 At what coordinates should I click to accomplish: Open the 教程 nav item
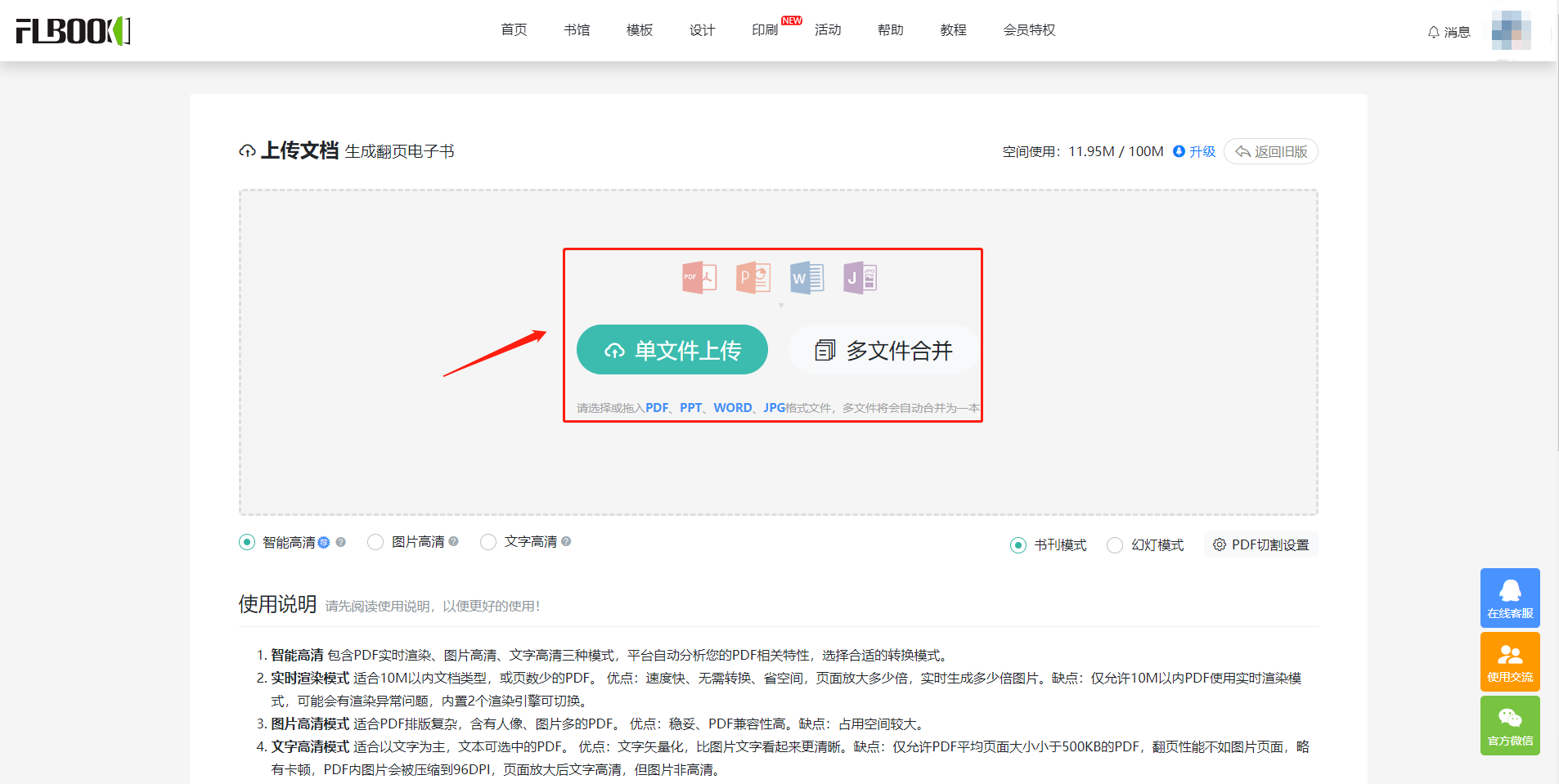(x=953, y=30)
